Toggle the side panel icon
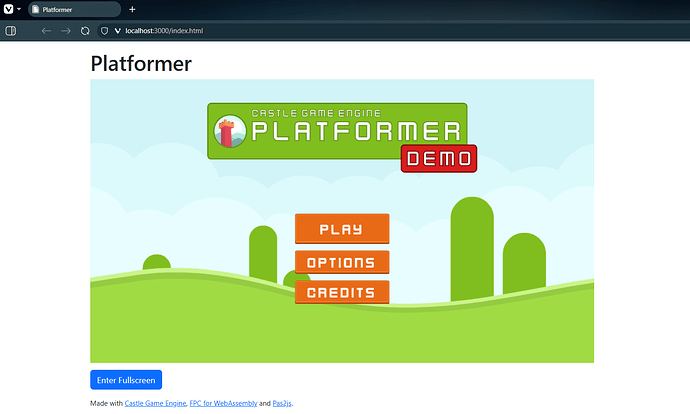 pyautogui.click(x=11, y=31)
